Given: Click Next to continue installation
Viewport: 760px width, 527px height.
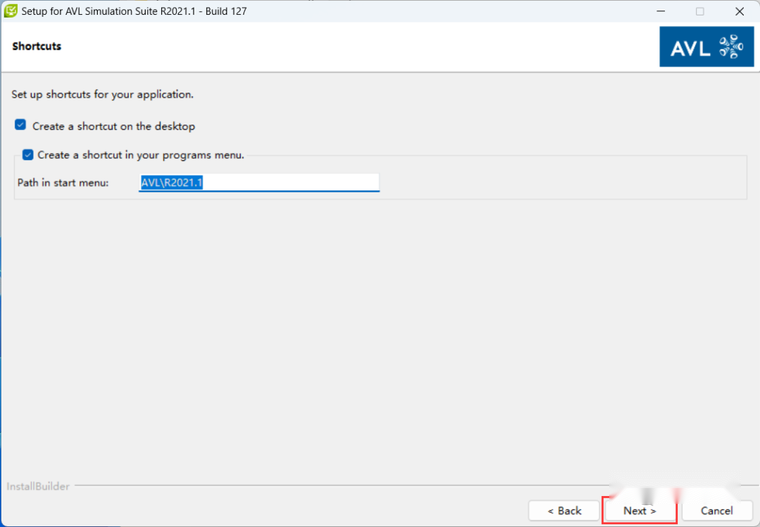Looking at the screenshot, I should [639, 511].
